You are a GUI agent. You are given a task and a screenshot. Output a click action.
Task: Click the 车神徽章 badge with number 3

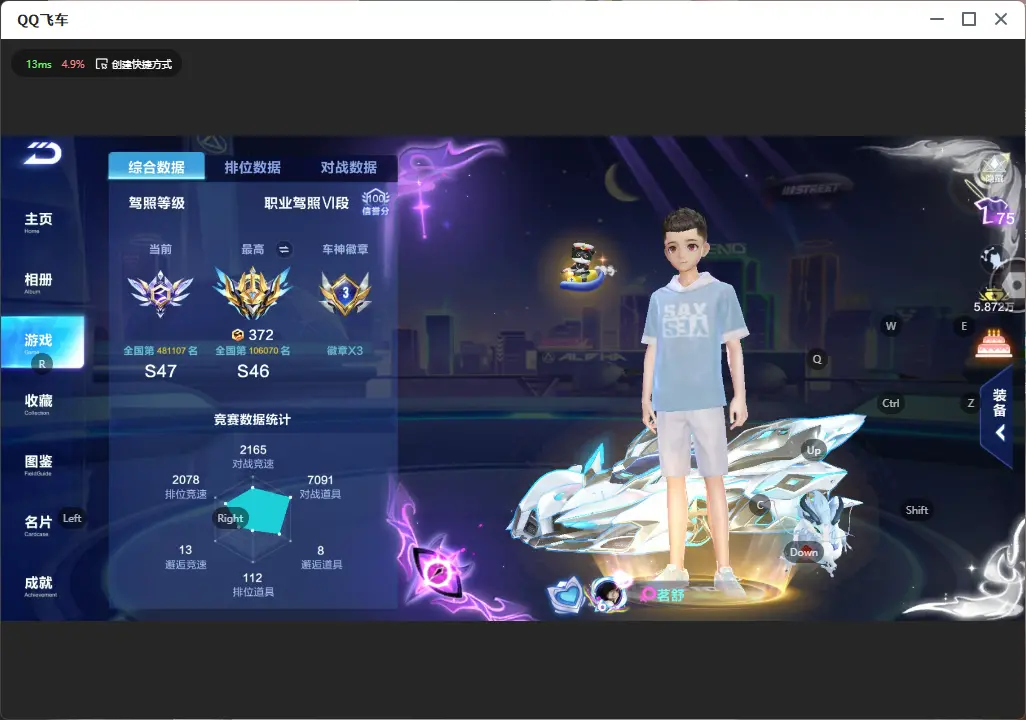pos(345,293)
